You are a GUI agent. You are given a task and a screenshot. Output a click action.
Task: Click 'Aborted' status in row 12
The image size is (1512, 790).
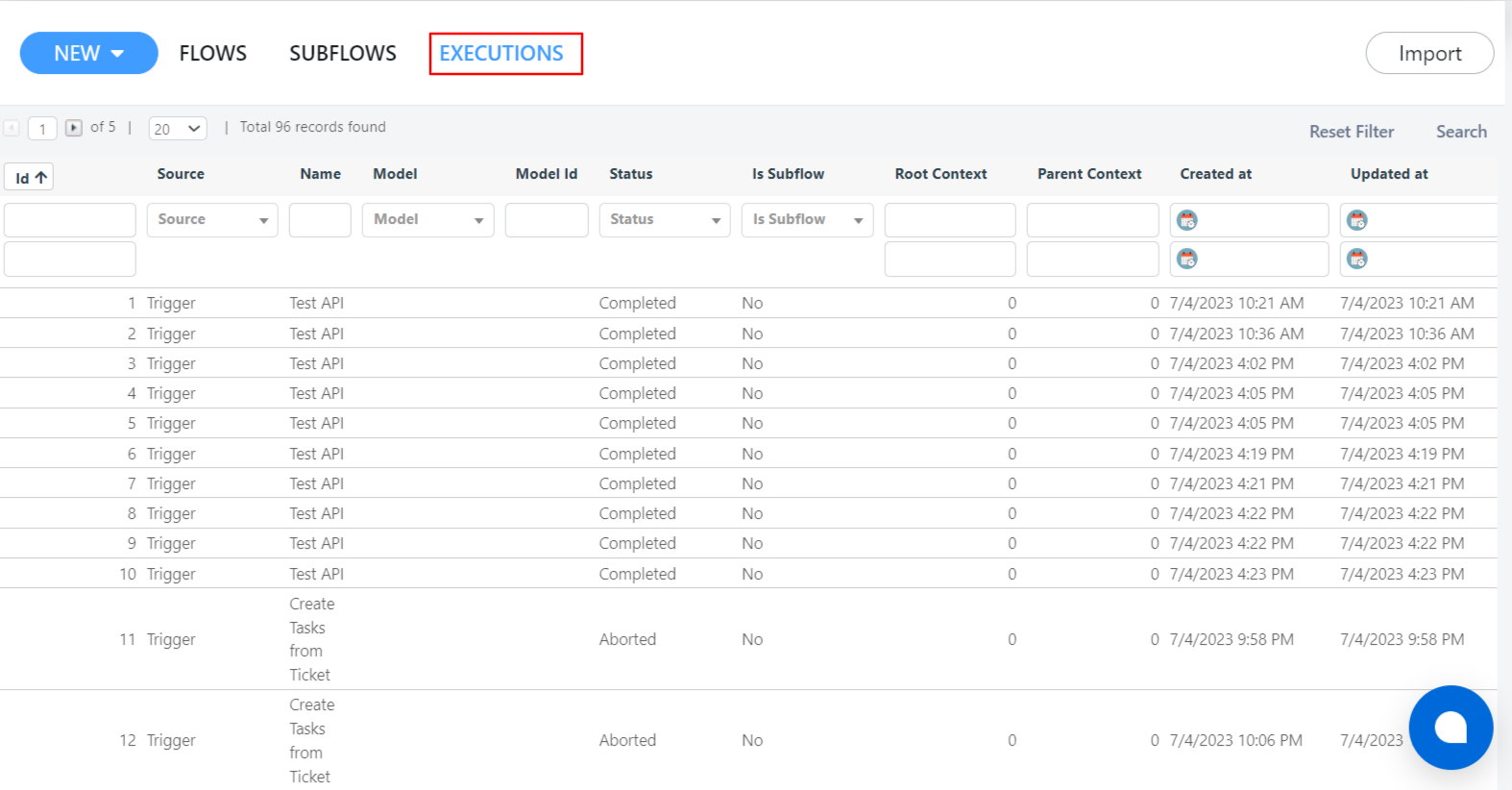(627, 740)
